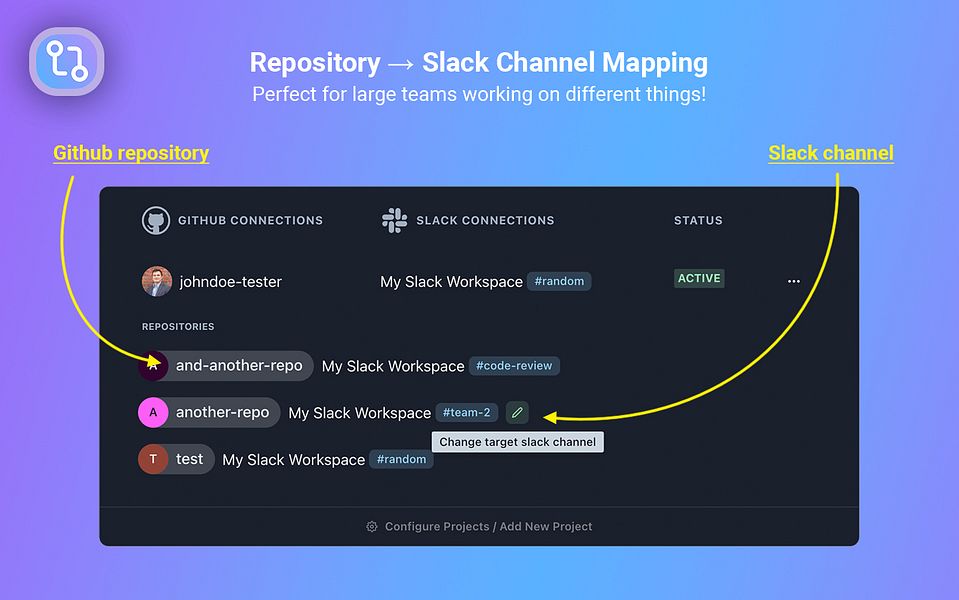
Task: Click My Slack Workspace next to test repo
Action: (291, 459)
